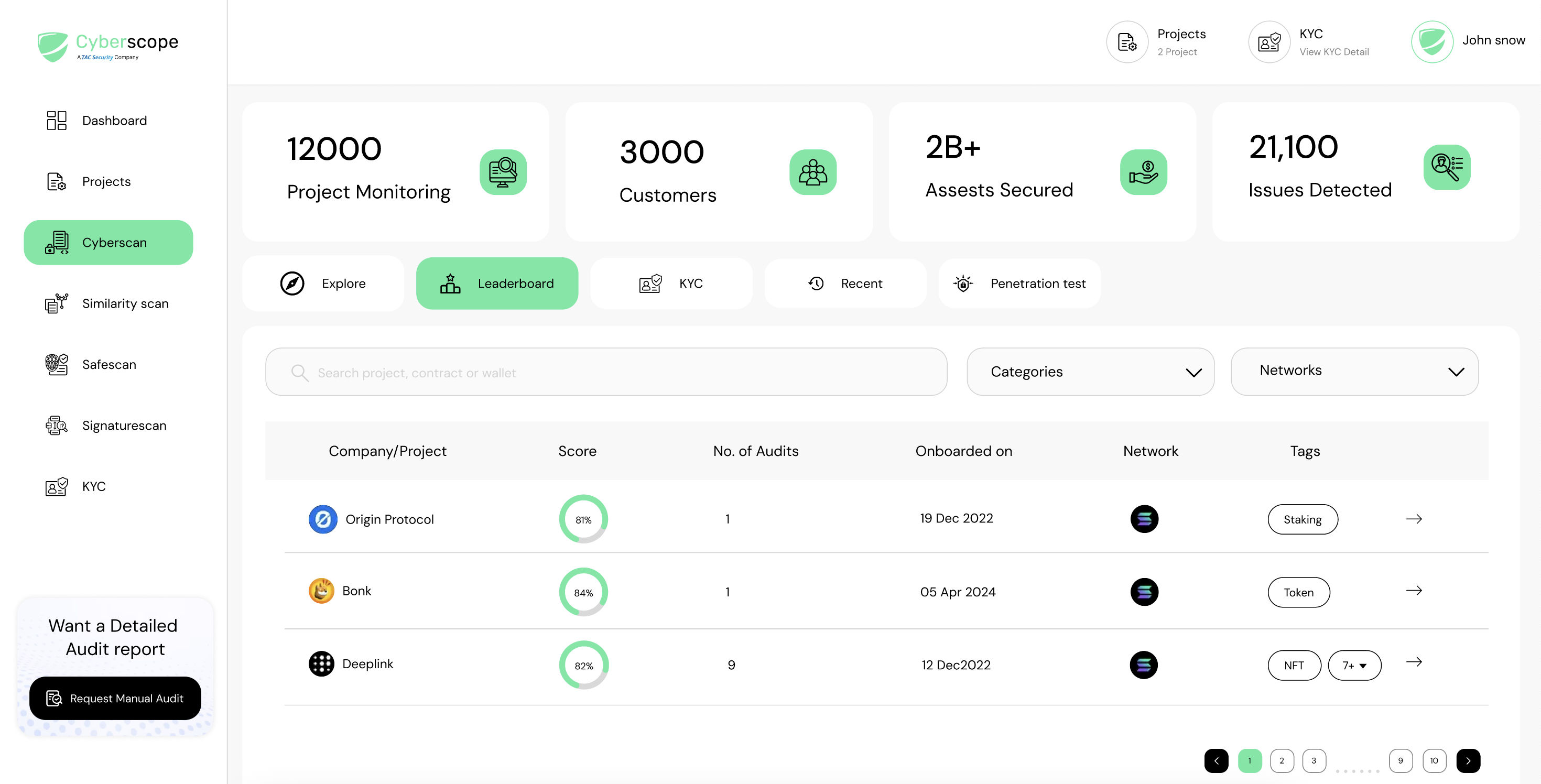Click the Origin Protocol logo icon
This screenshot has width=1541, height=784.
[x=322, y=519]
